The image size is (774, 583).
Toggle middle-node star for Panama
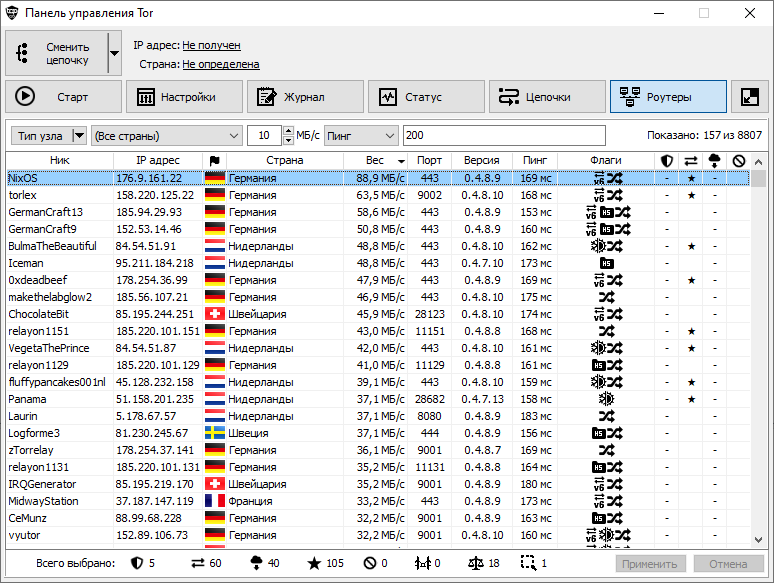pos(691,399)
